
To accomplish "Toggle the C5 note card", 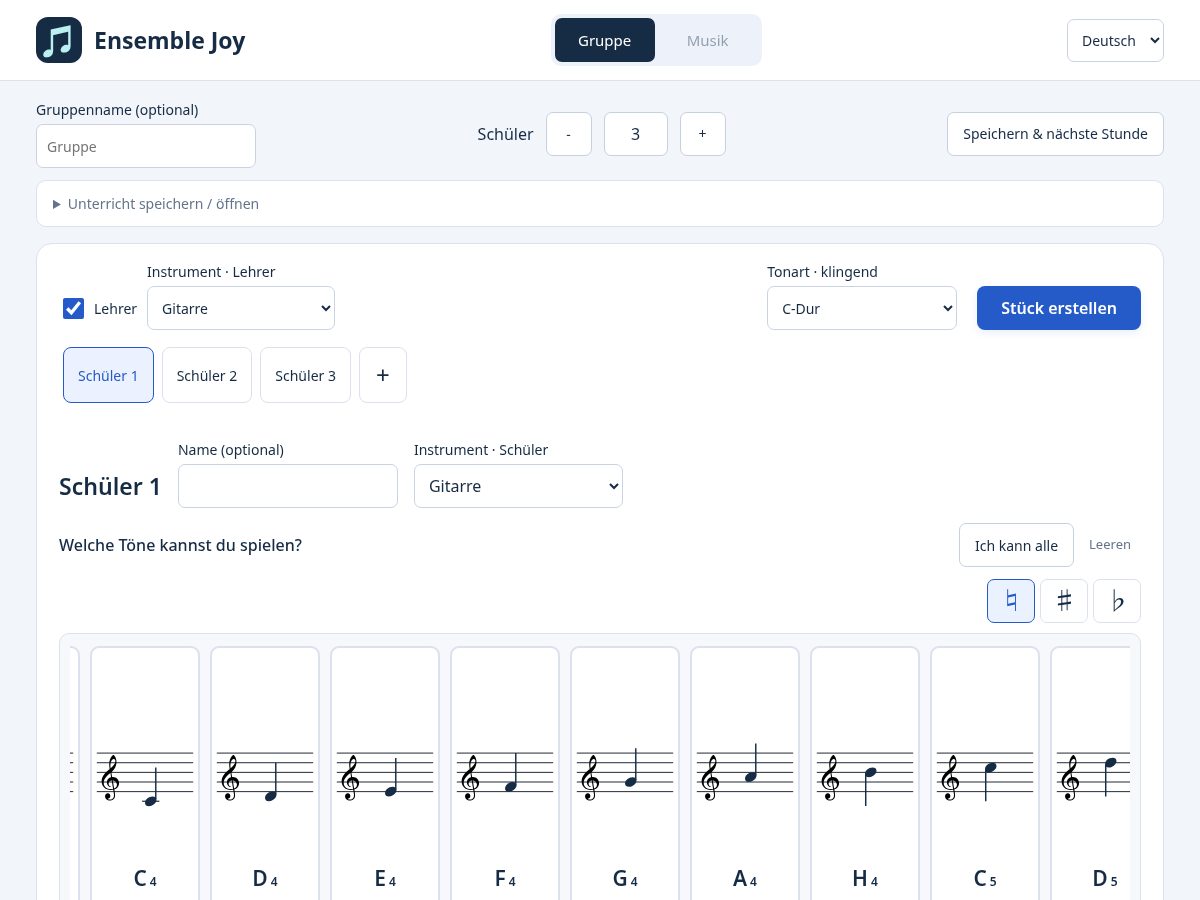I will point(985,773).
